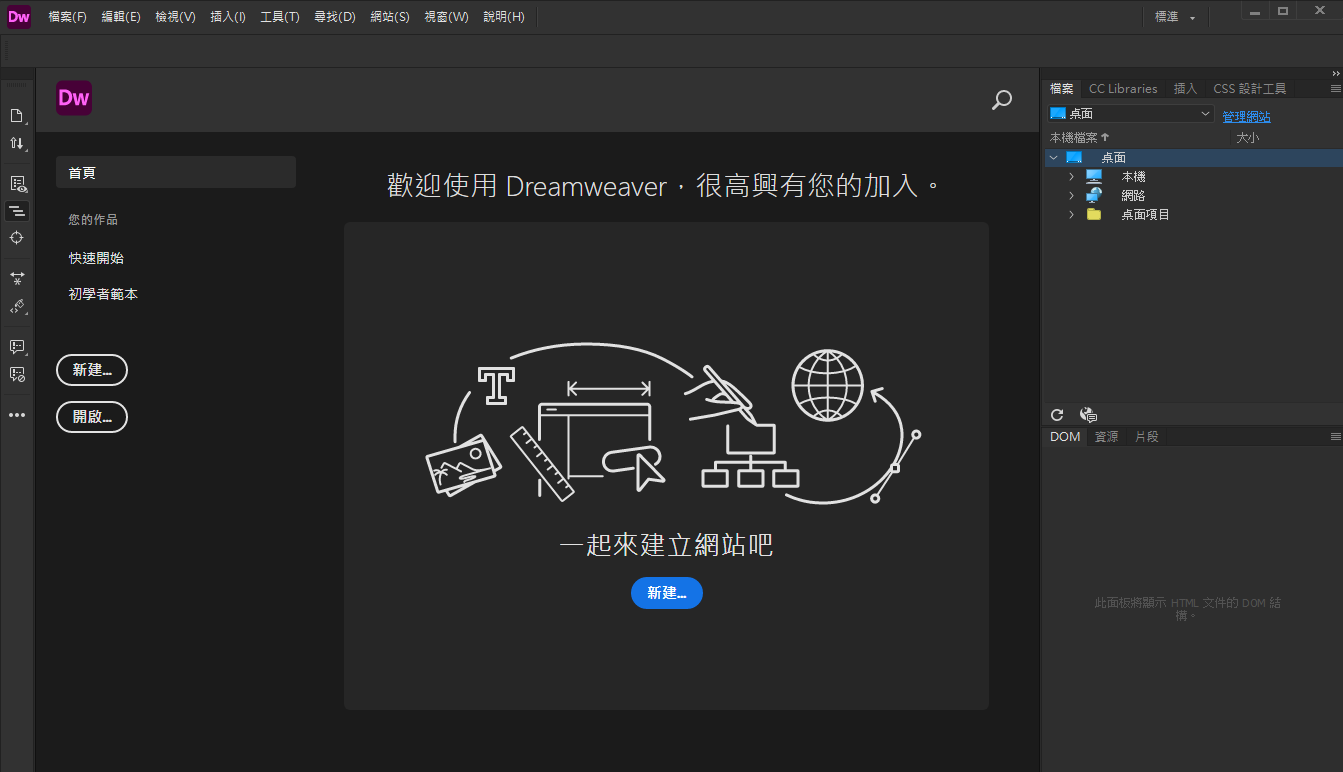1343x772 pixels.
Task: Open the 桌面 site dropdown
Action: coord(1131,114)
